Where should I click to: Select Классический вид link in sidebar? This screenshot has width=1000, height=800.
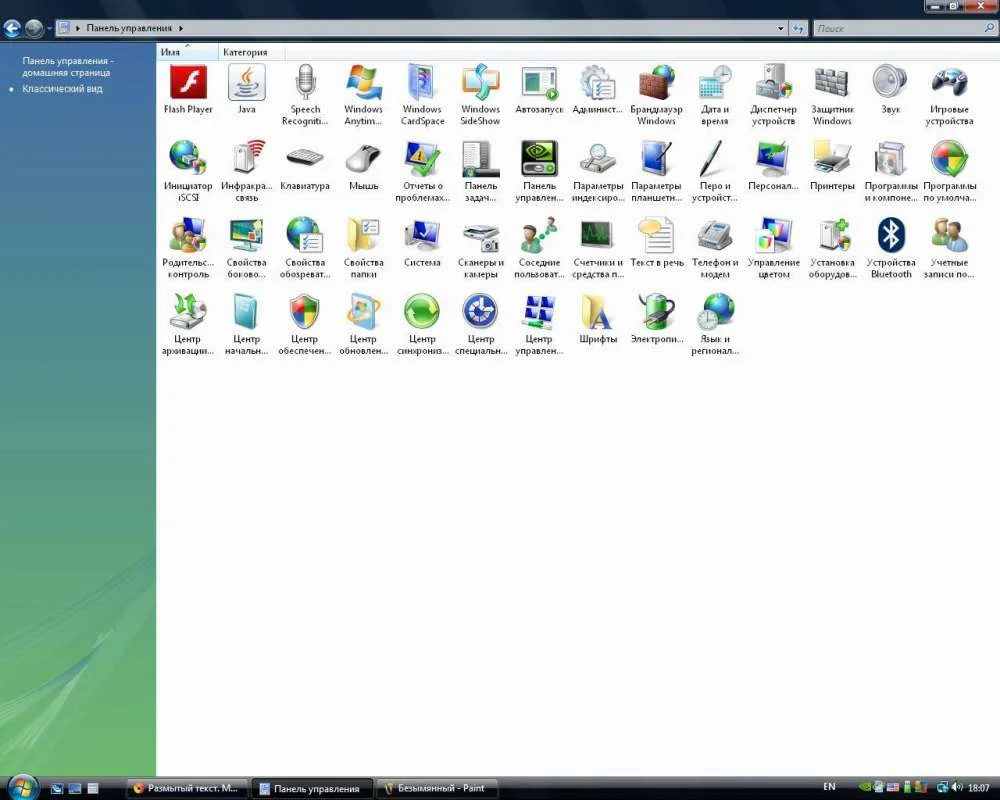(62, 89)
